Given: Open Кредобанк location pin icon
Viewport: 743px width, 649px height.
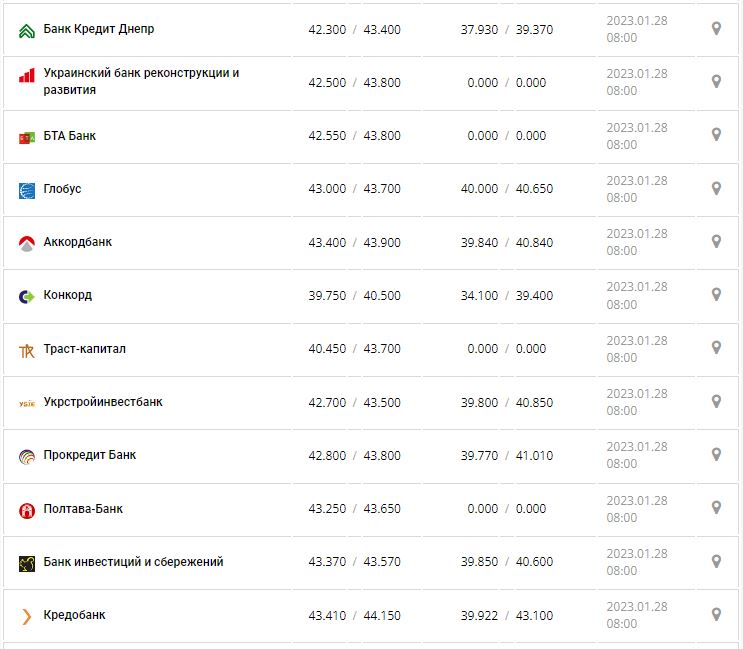Looking at the screenshot, I should pos(716,614).
